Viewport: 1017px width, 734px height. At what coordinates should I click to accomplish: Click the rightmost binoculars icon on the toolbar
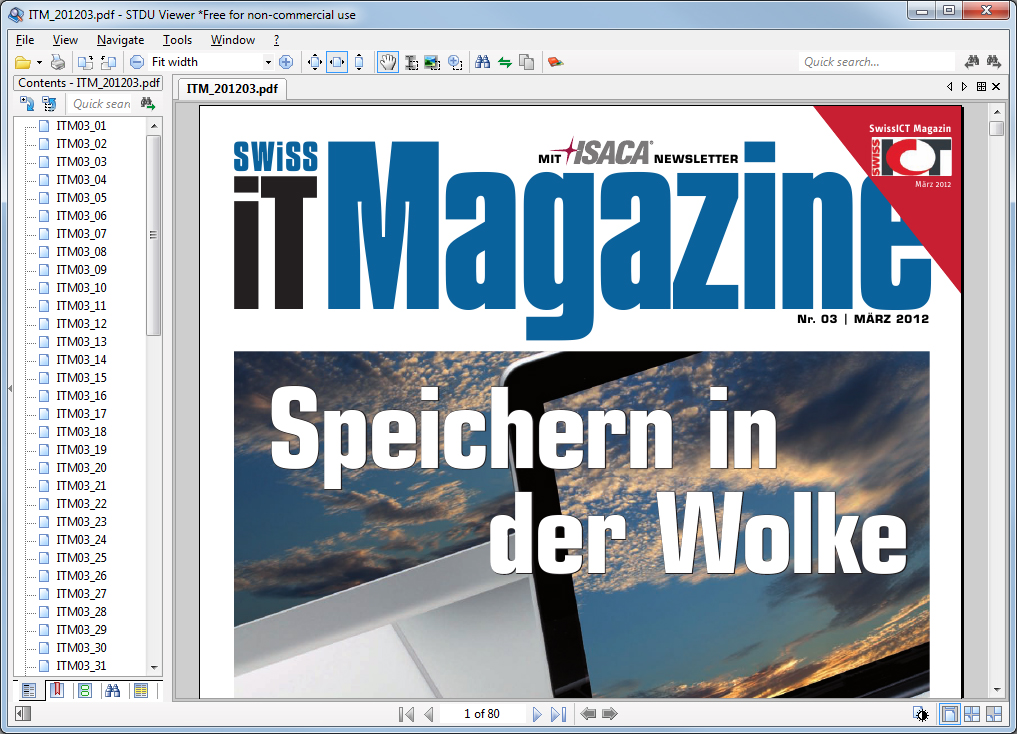click(994, 62)
